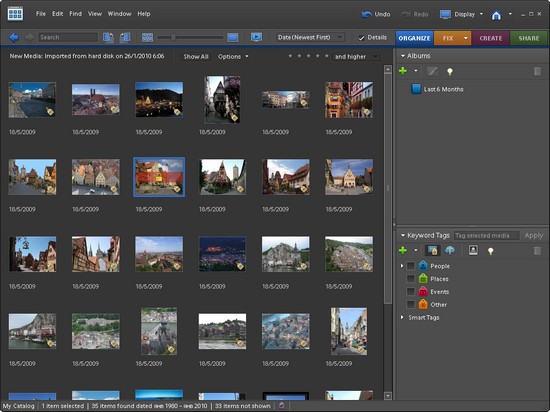Open the Options dropdown
Image resolution: width=550 pixels, height=412 pixels.
(x=233, y=56)
